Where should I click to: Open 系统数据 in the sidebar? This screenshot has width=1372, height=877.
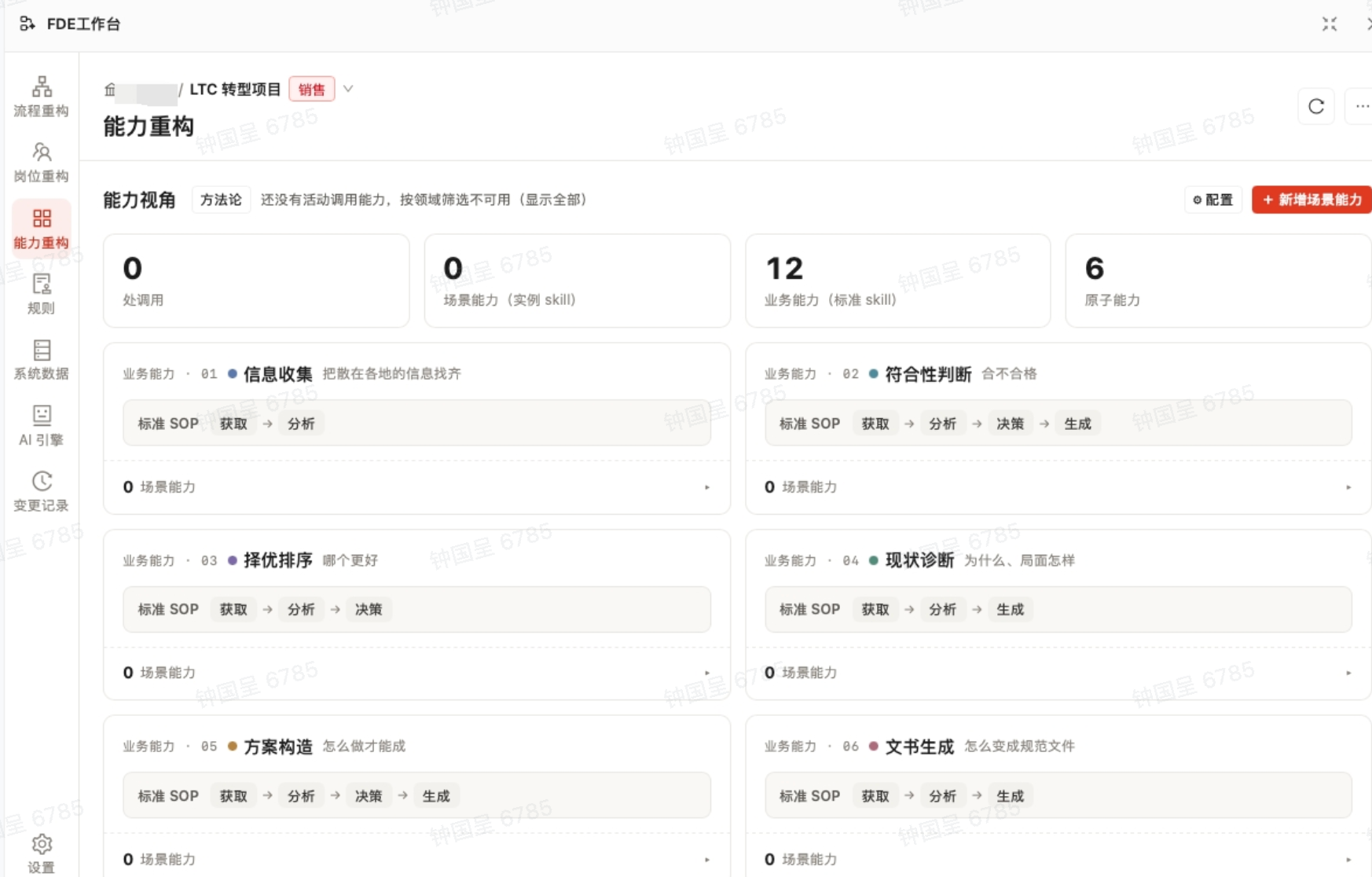[x=42, y=360]
